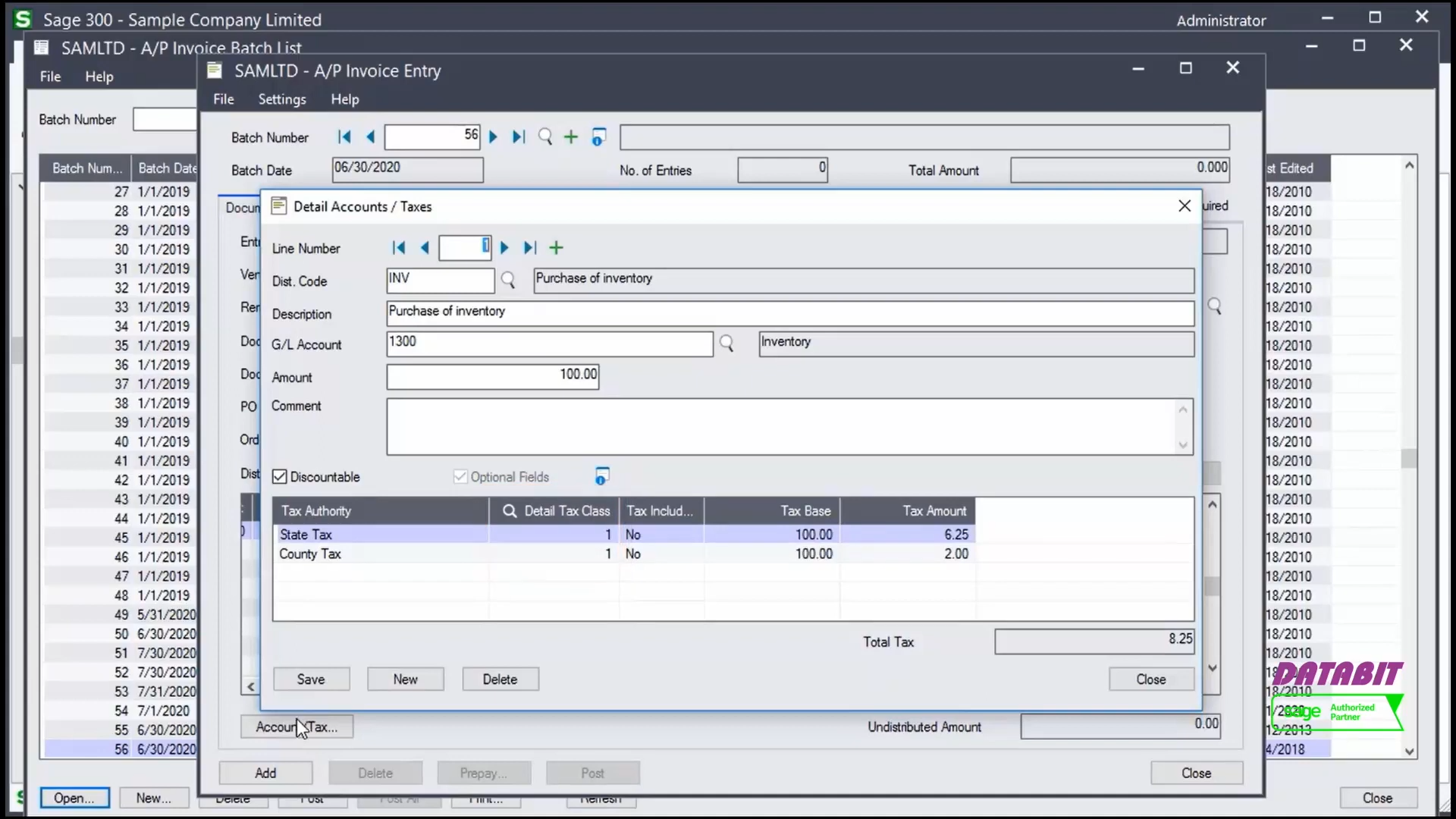This screenshot has width=1456, height=819.
Task: Toggle the Optional Fields checkbox
Action: coord(460,476)
